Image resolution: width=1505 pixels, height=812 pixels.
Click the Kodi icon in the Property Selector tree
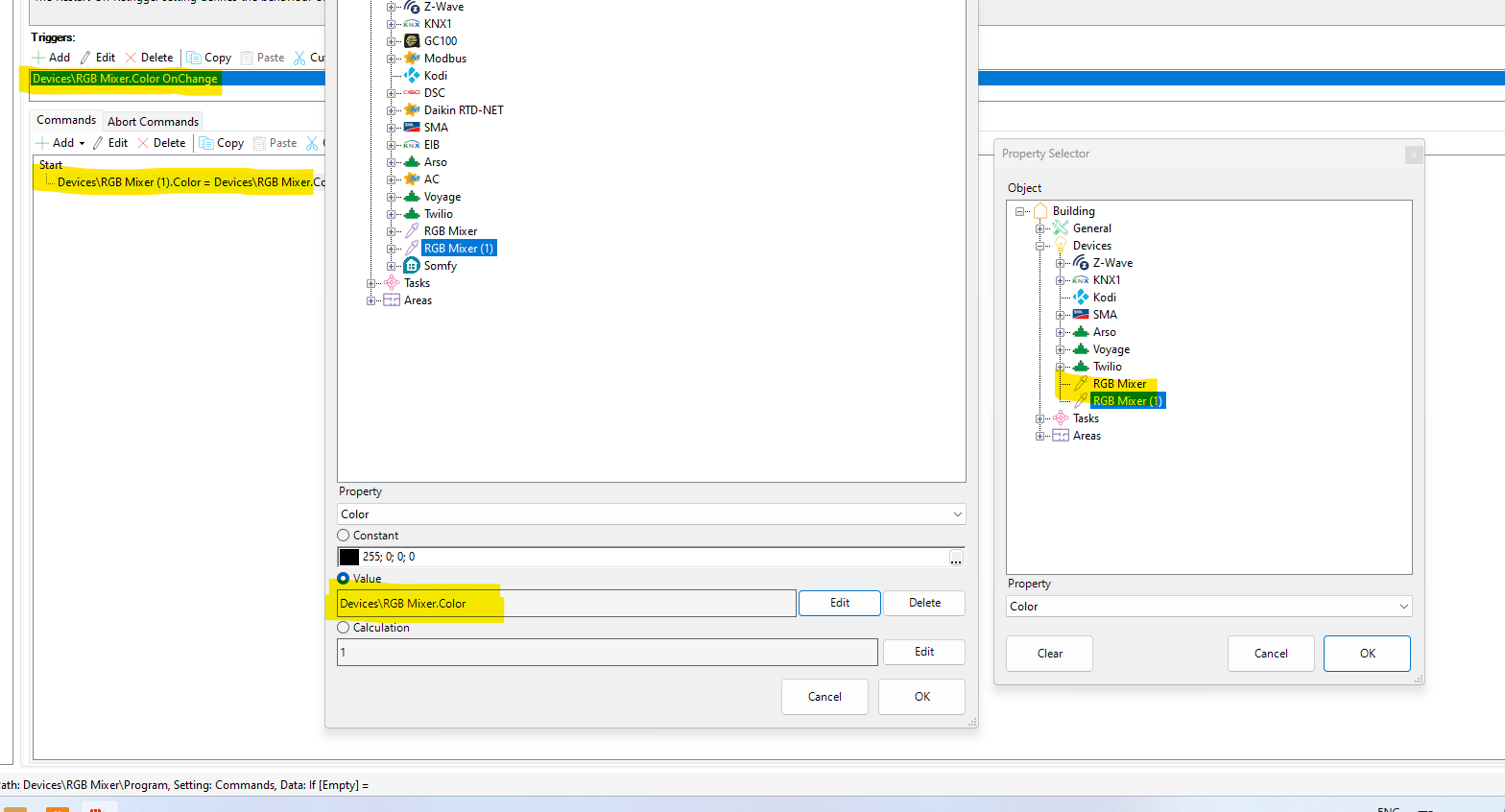[1081, 298]
